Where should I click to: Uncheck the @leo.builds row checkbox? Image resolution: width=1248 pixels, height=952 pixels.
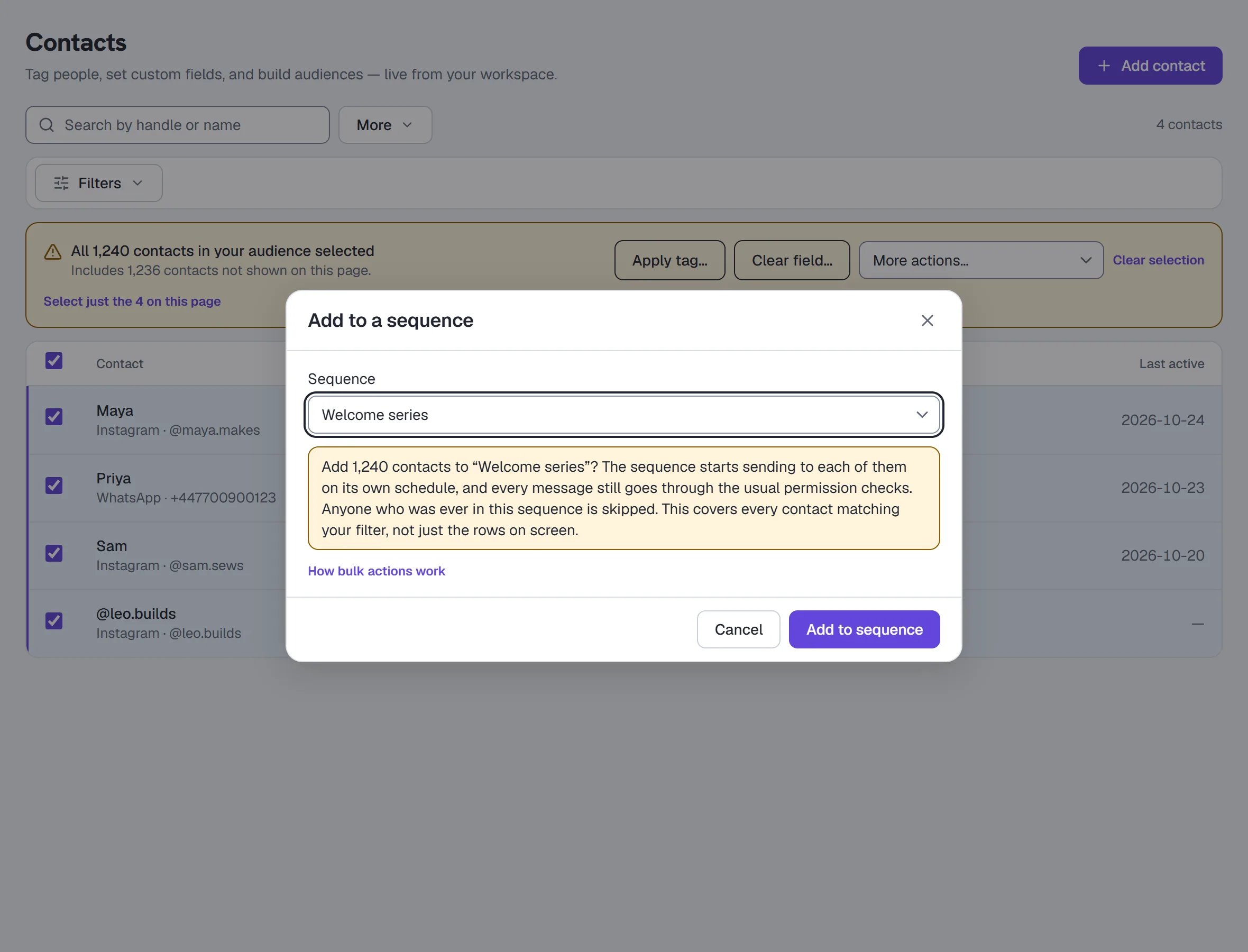[54, 621]
